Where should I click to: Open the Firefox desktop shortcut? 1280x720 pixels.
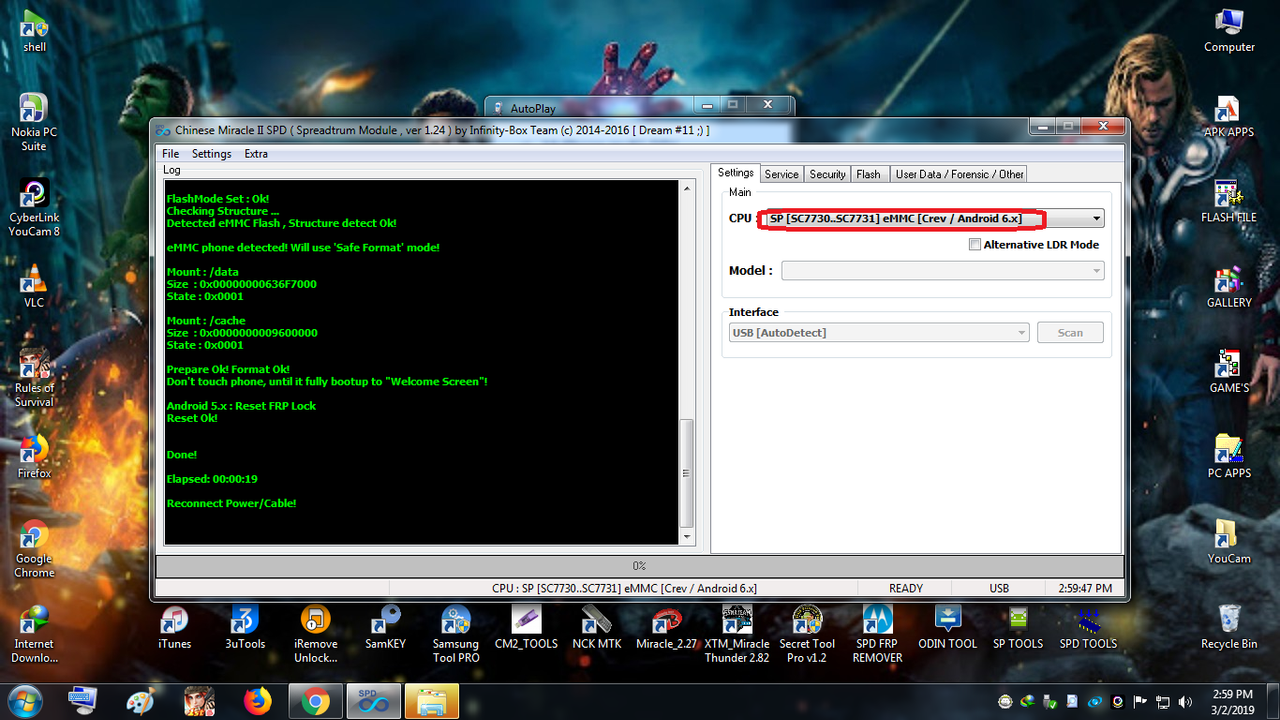34,456
